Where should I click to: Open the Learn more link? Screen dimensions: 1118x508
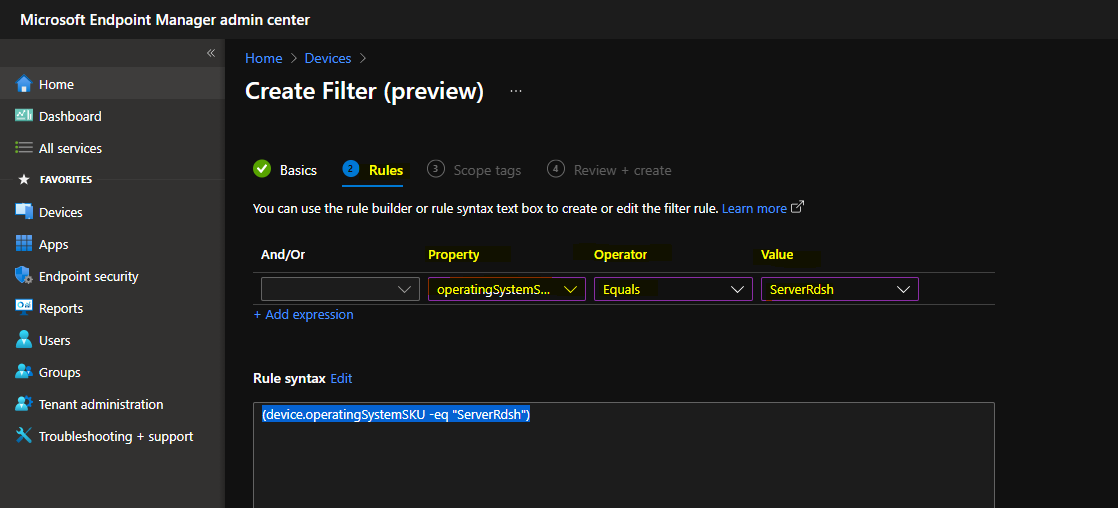[754, 208]
